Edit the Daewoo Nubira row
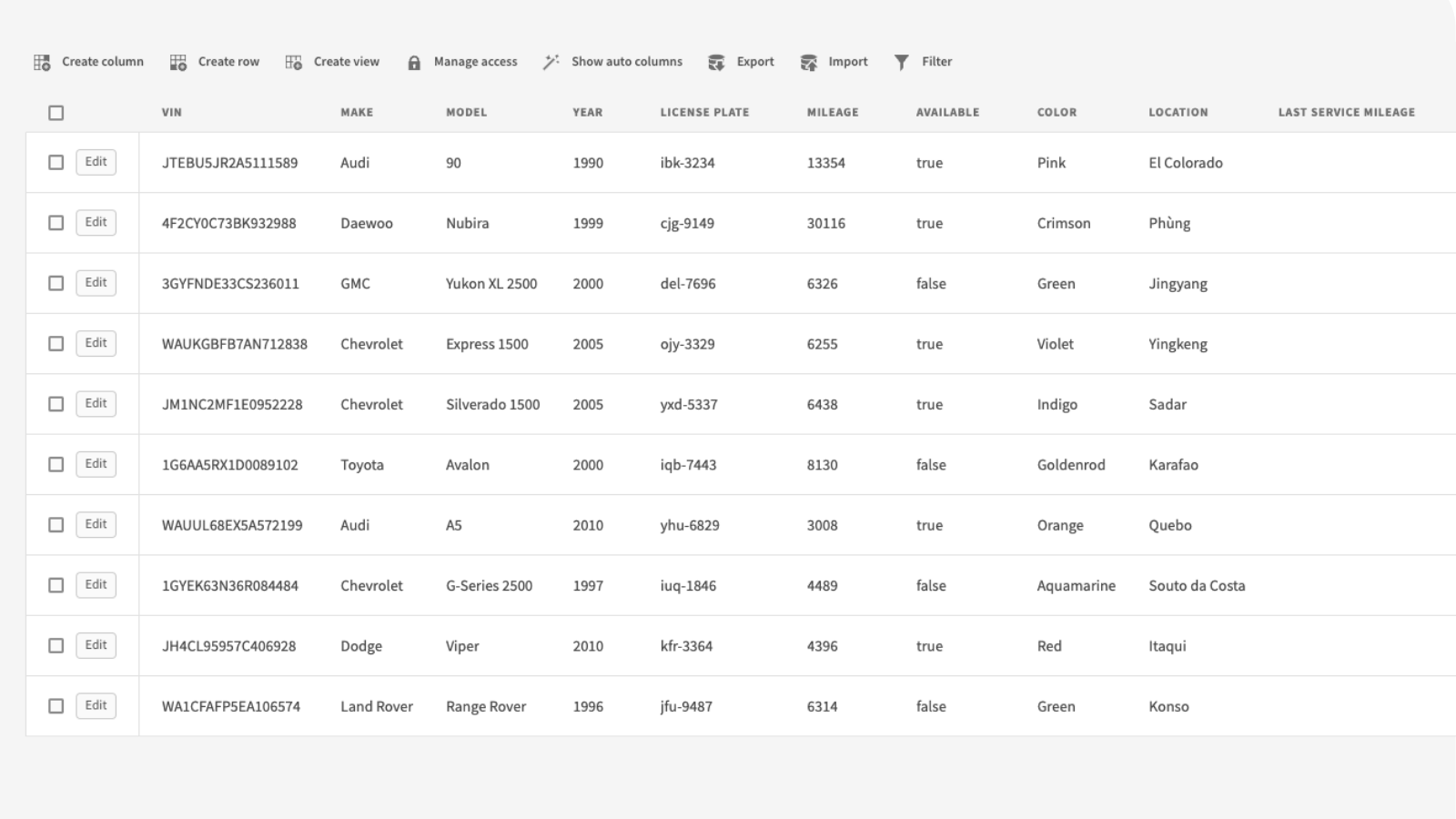Image resolution: width=1456 pixels, height=819 pixels. tap(96, 222)
